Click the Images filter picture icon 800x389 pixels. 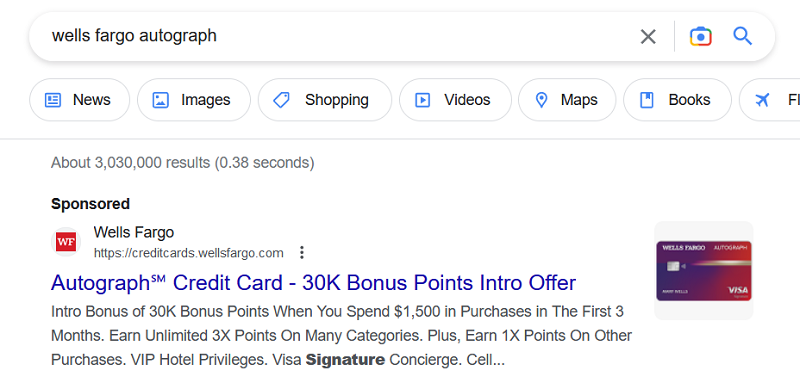(x=160, y=100)
